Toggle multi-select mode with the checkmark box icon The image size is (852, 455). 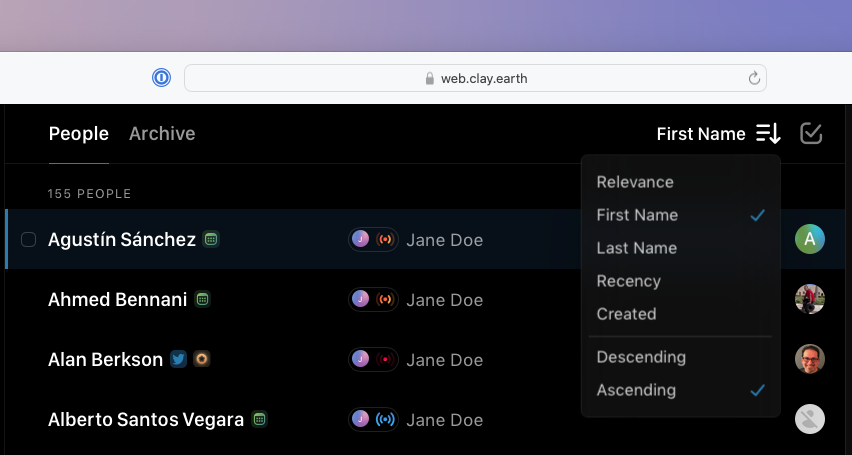tap(811, 133)
